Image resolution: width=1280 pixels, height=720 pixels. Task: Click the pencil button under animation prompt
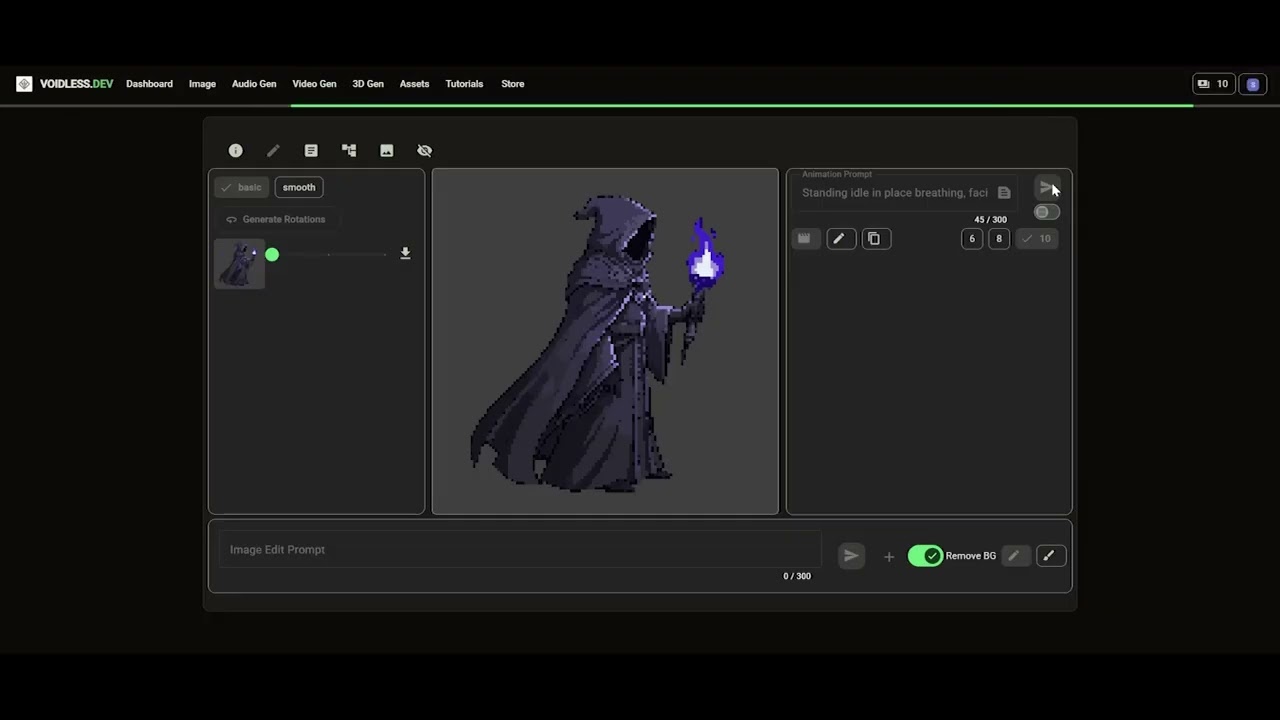[840, 239]
